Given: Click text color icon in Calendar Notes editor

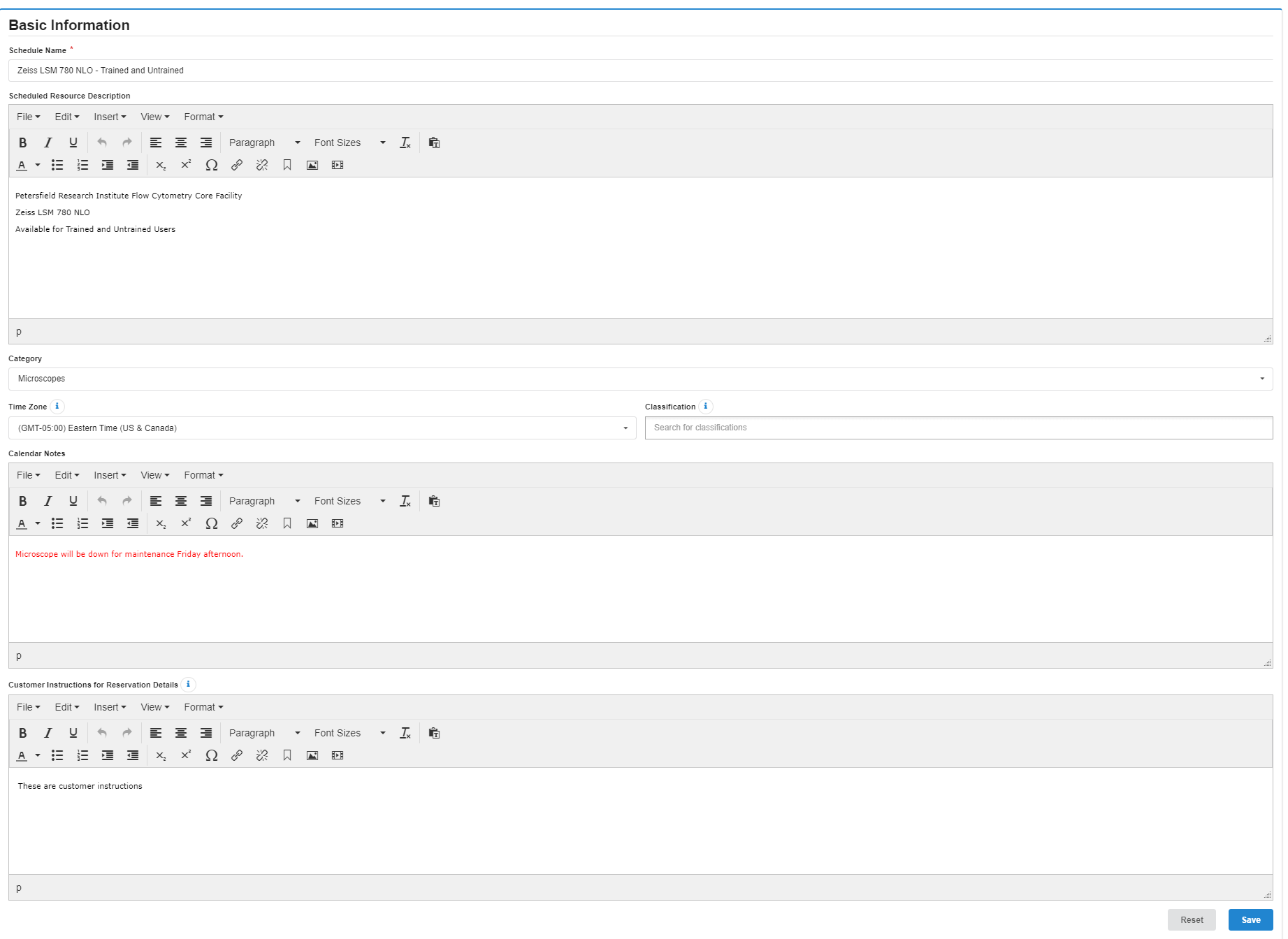Looking at the screenshot, I should (22, 524).
